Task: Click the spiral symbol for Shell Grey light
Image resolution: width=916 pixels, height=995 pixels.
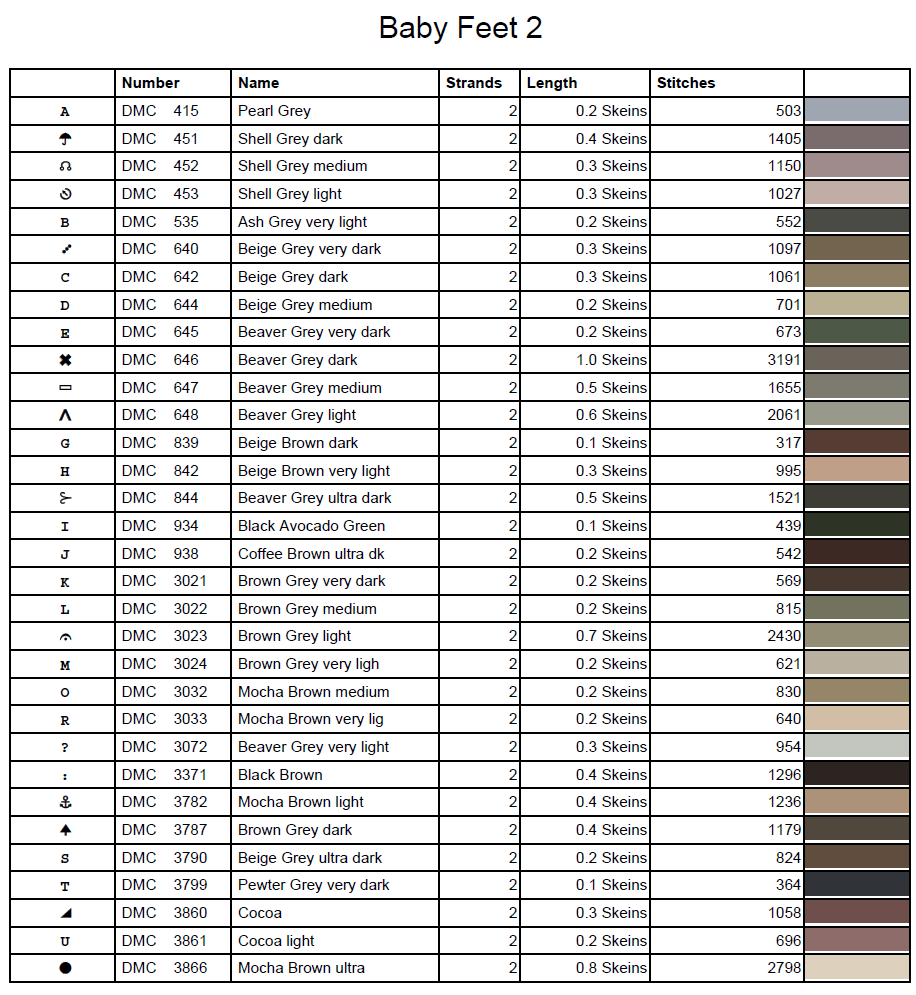Action: click(65, 194)
